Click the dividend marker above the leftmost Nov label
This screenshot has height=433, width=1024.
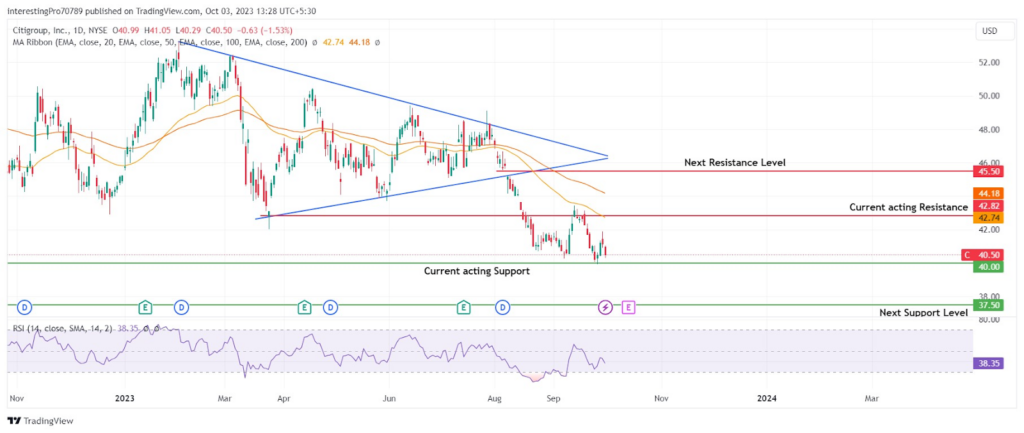point(25,306)
